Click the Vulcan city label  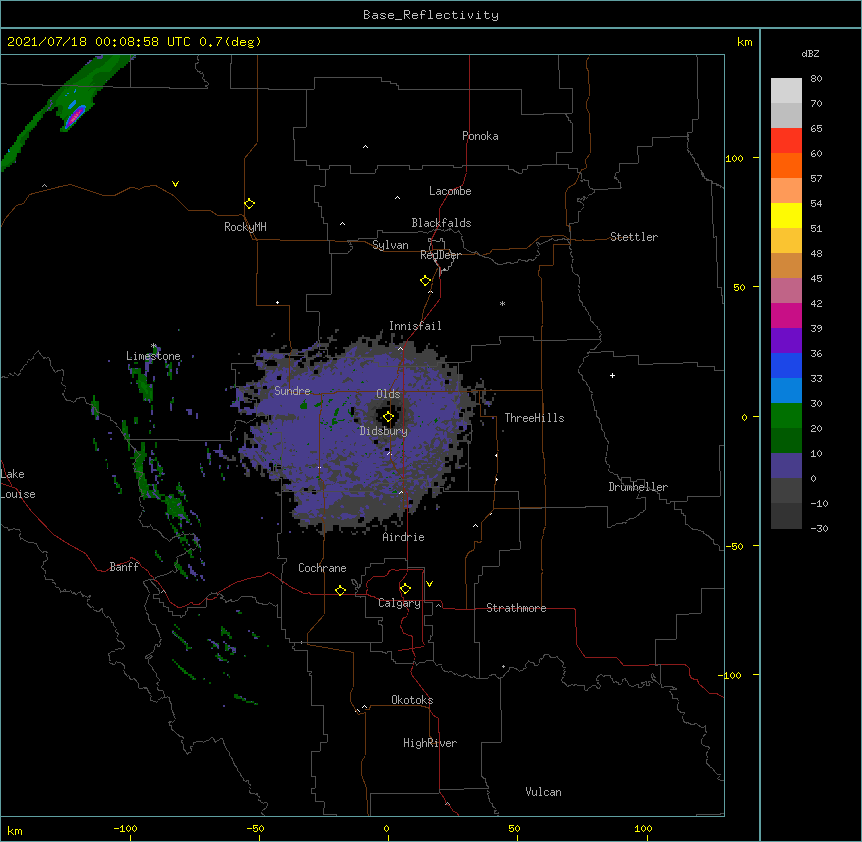tap(543, 792)
